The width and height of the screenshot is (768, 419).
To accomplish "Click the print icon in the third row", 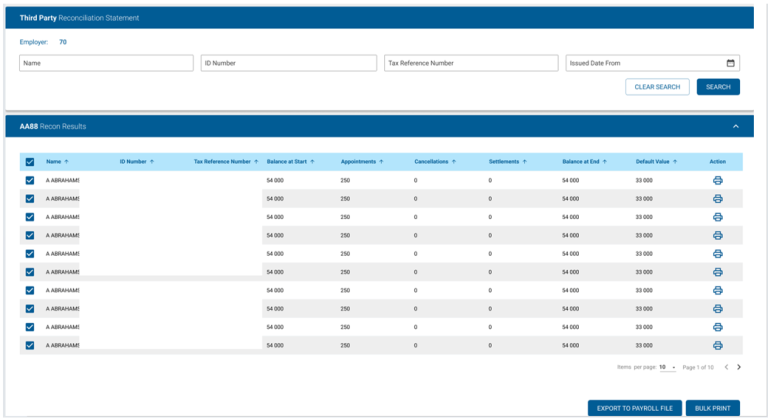I will pos(718,217).
